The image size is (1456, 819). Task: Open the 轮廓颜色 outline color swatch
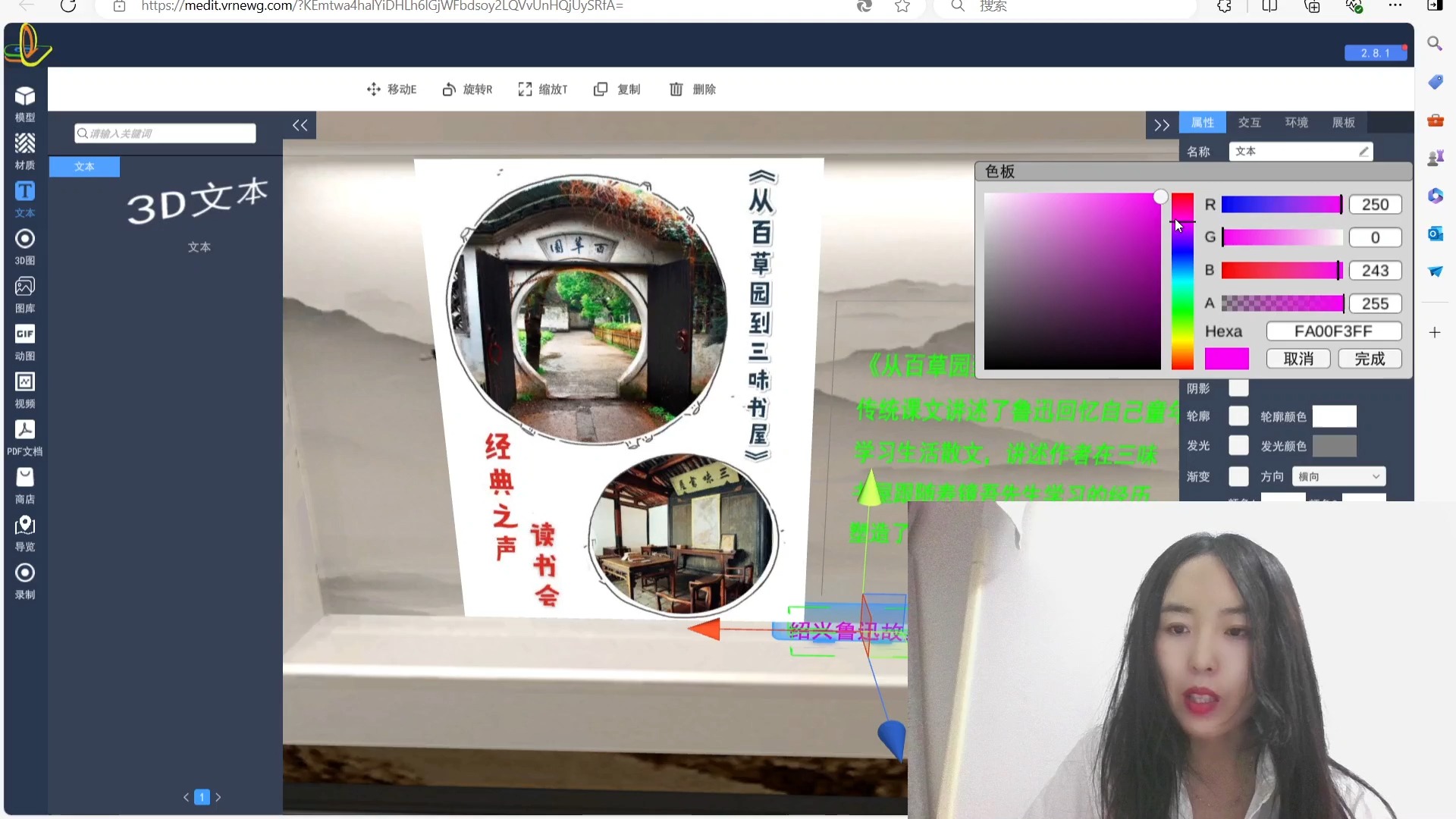(1334, 416)
